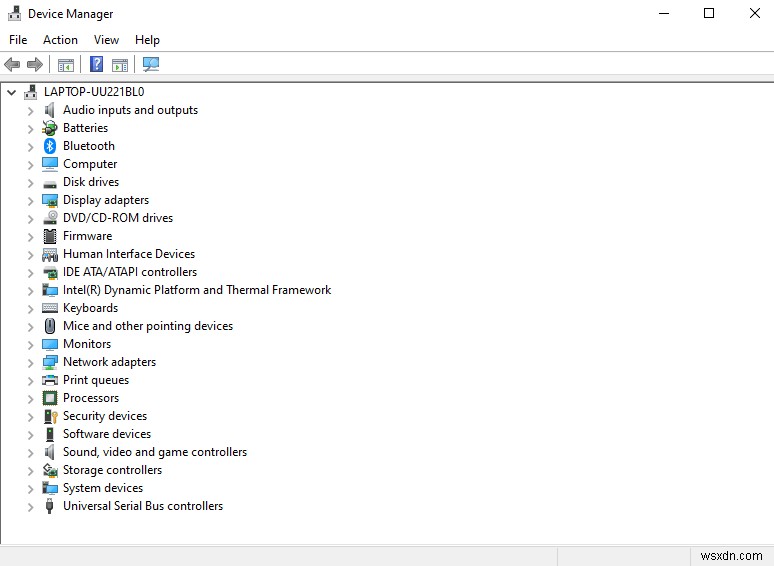Image resolution: width=774 pixels, height=566 pixels.
Task: Click the Firmware chip icon
Action: click(x=49, y=236)
